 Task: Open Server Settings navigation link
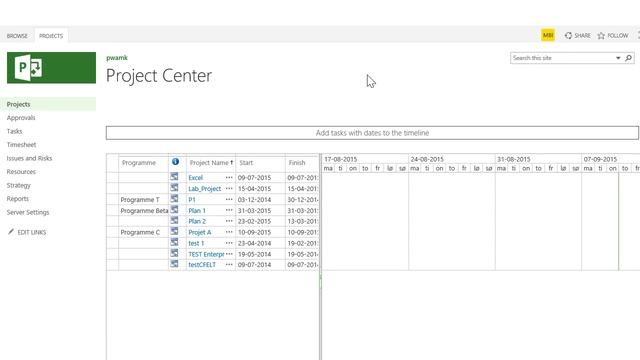coord(28,212)
